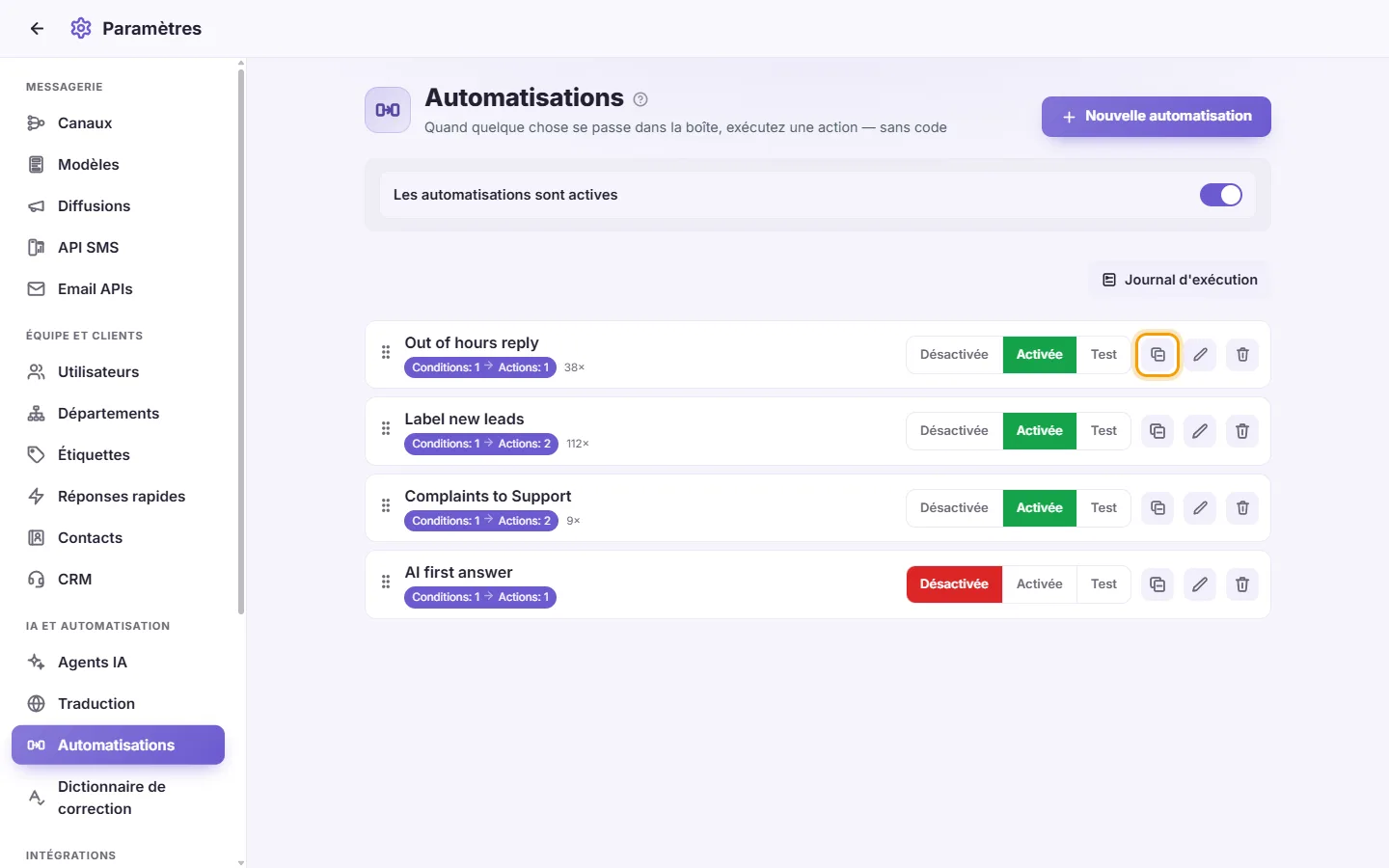
Task: Set Complaints to Support to Désactivée
Action: 954,508
